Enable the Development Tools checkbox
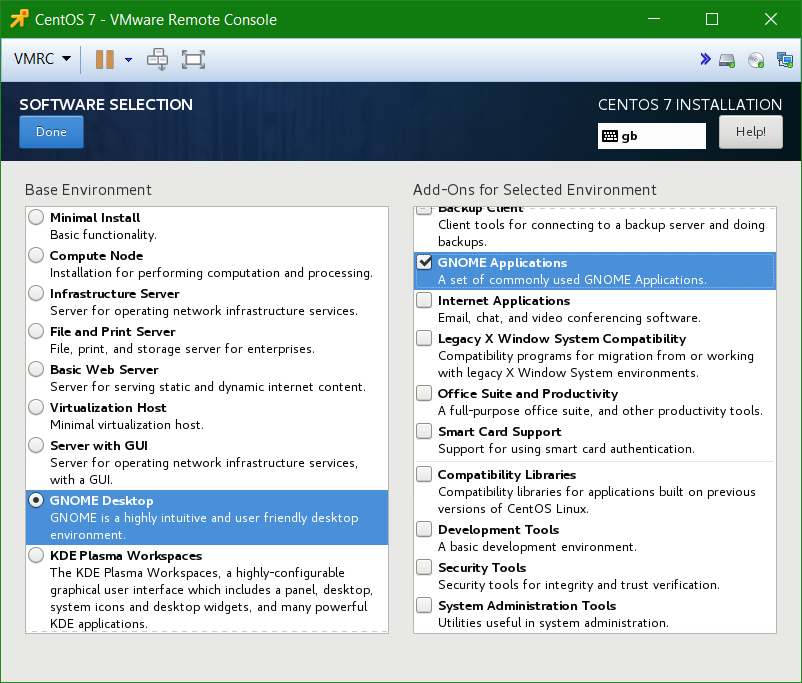 pyautogui.click(x=424, y=529)
